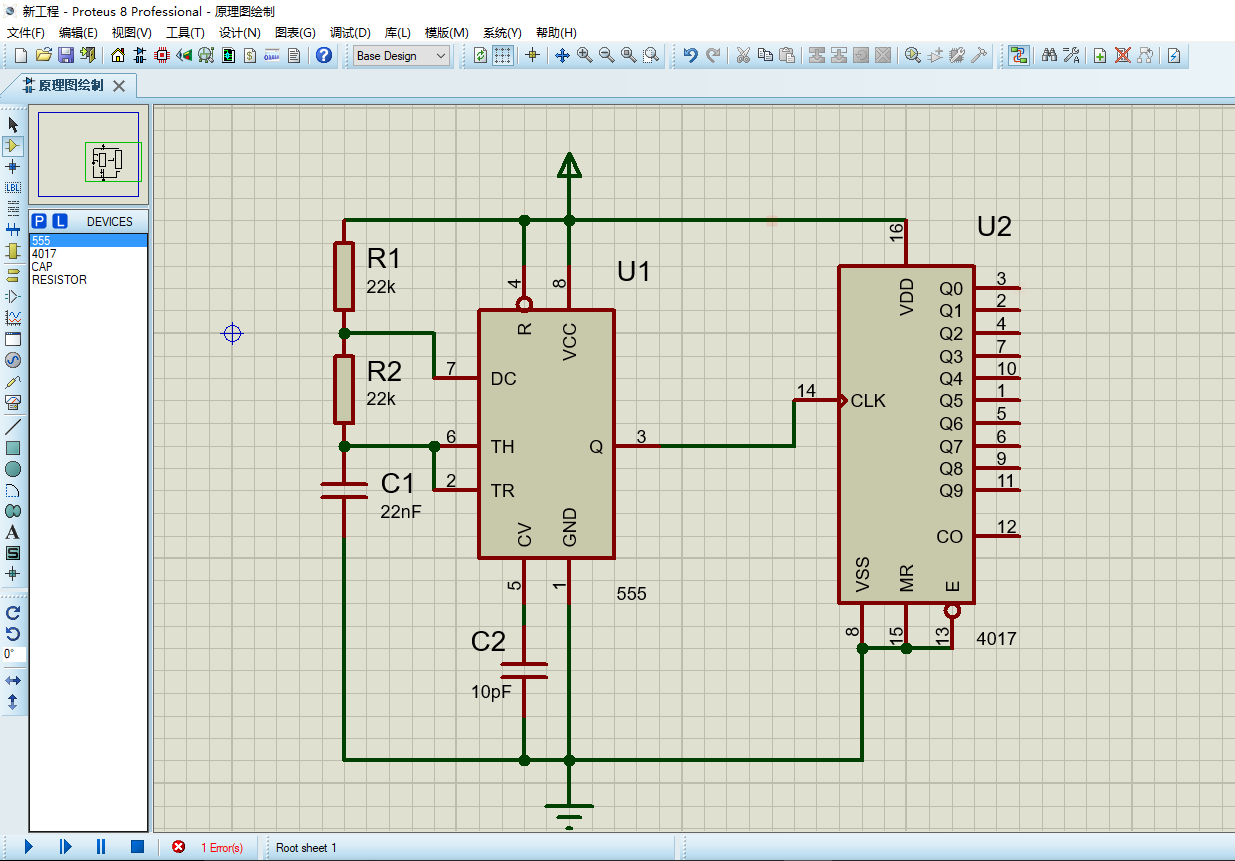Open the 编辑(E) menu
This screenshot has width=1235, height=861.
point(78,32)
